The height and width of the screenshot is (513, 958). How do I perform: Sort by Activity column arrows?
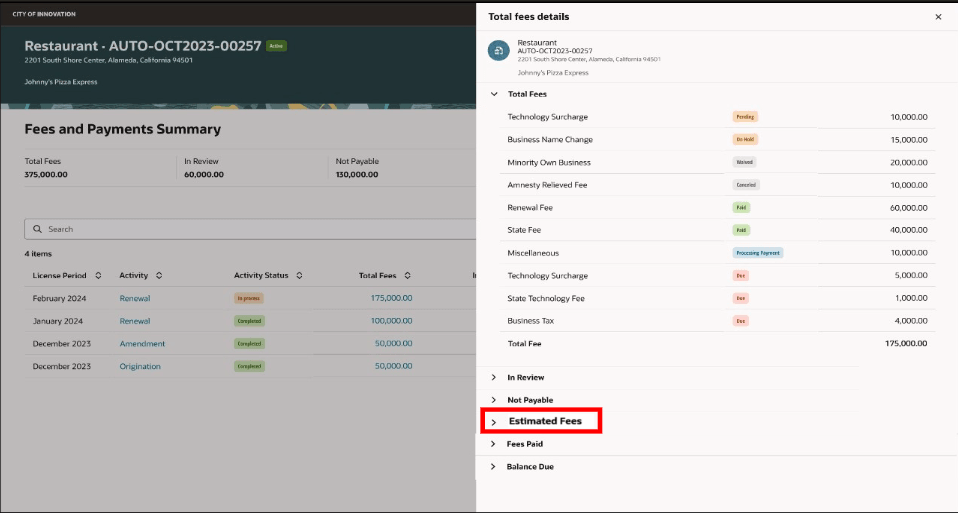159,275
